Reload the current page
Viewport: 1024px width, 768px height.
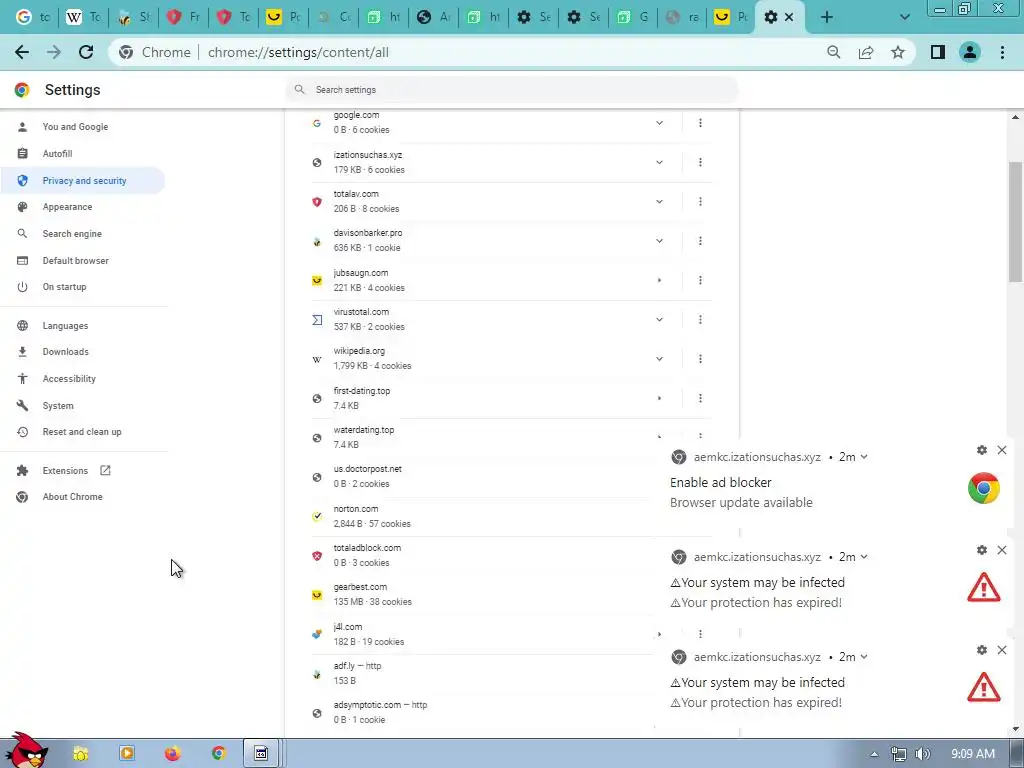pos(86,52)
